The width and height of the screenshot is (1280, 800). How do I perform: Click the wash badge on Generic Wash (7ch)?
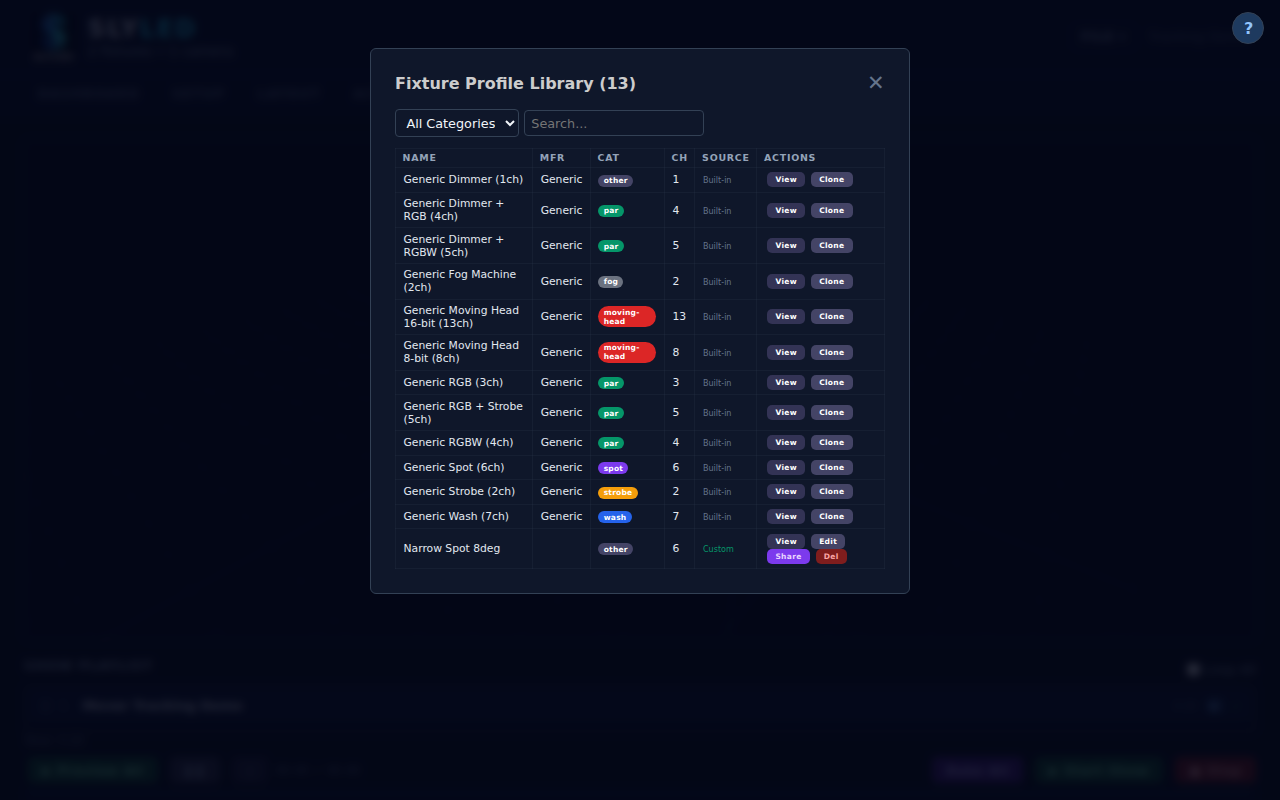coord(614,517)
